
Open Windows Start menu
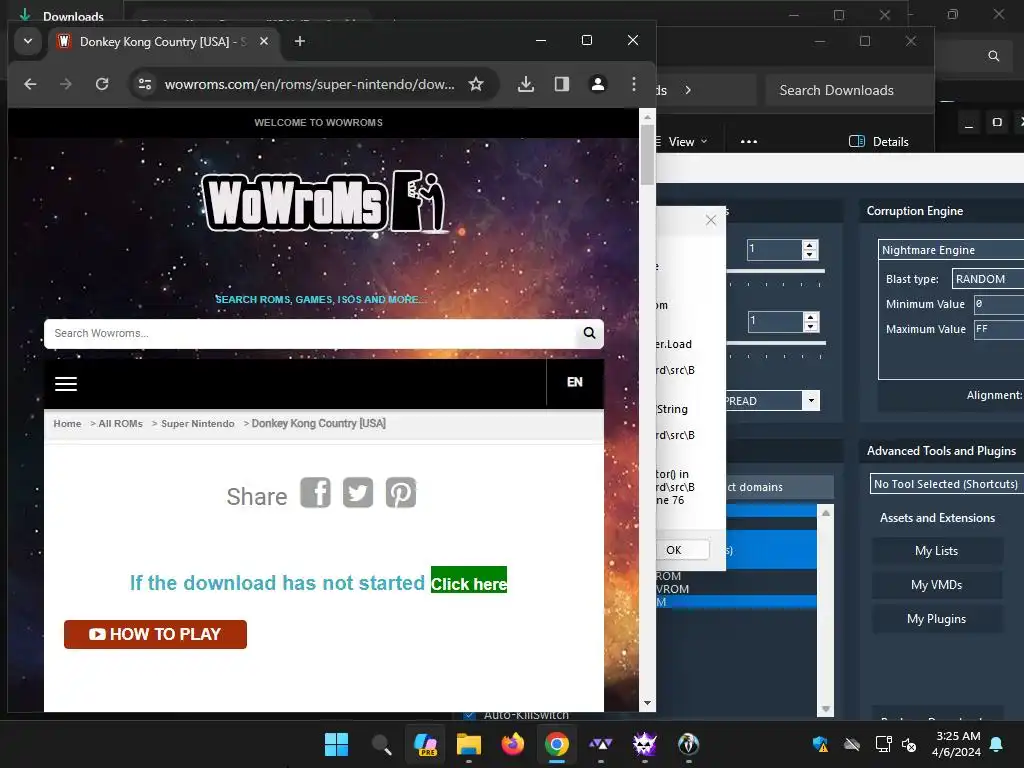336,744
